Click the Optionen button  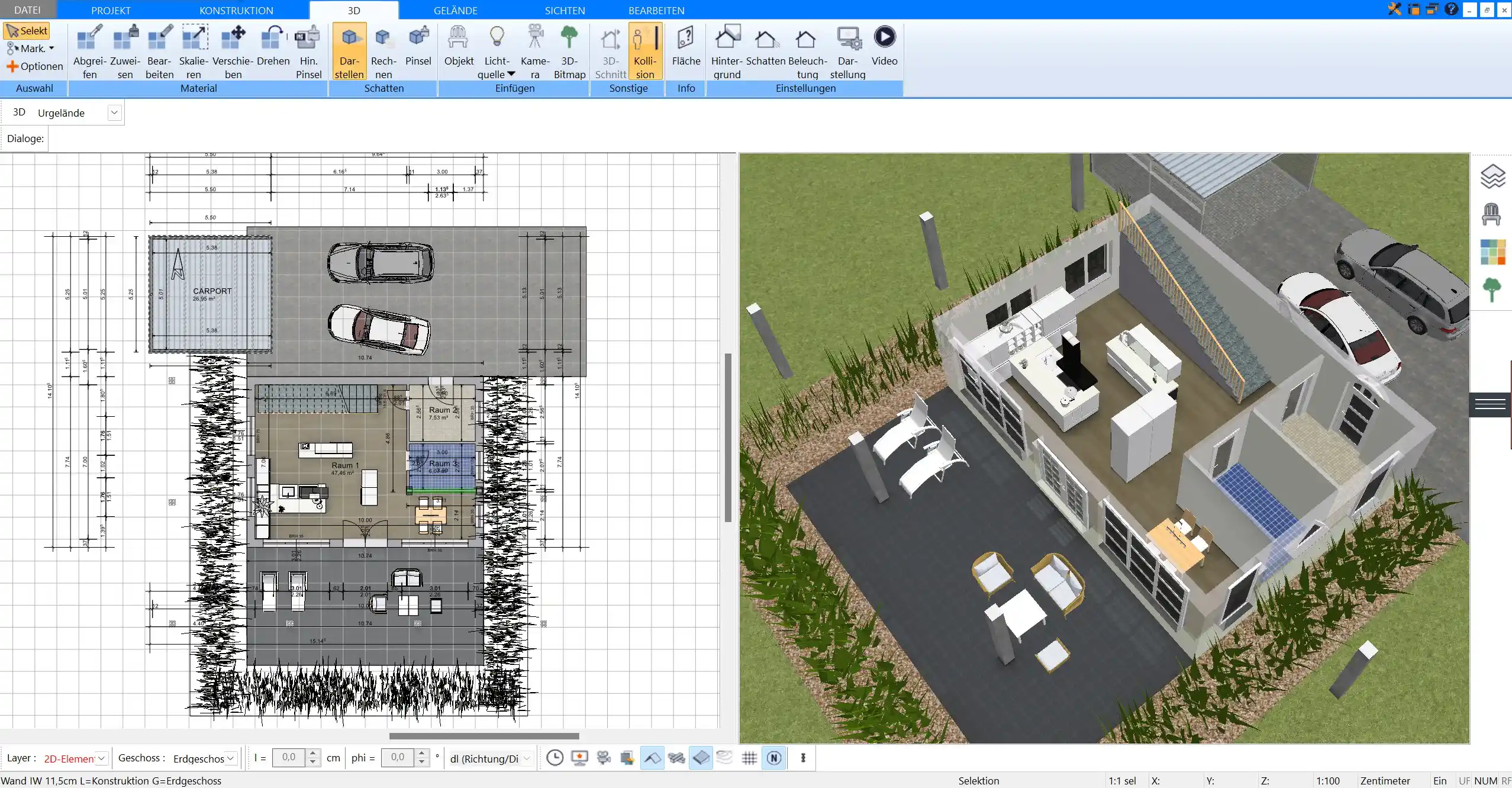click(x=34, y=66)
